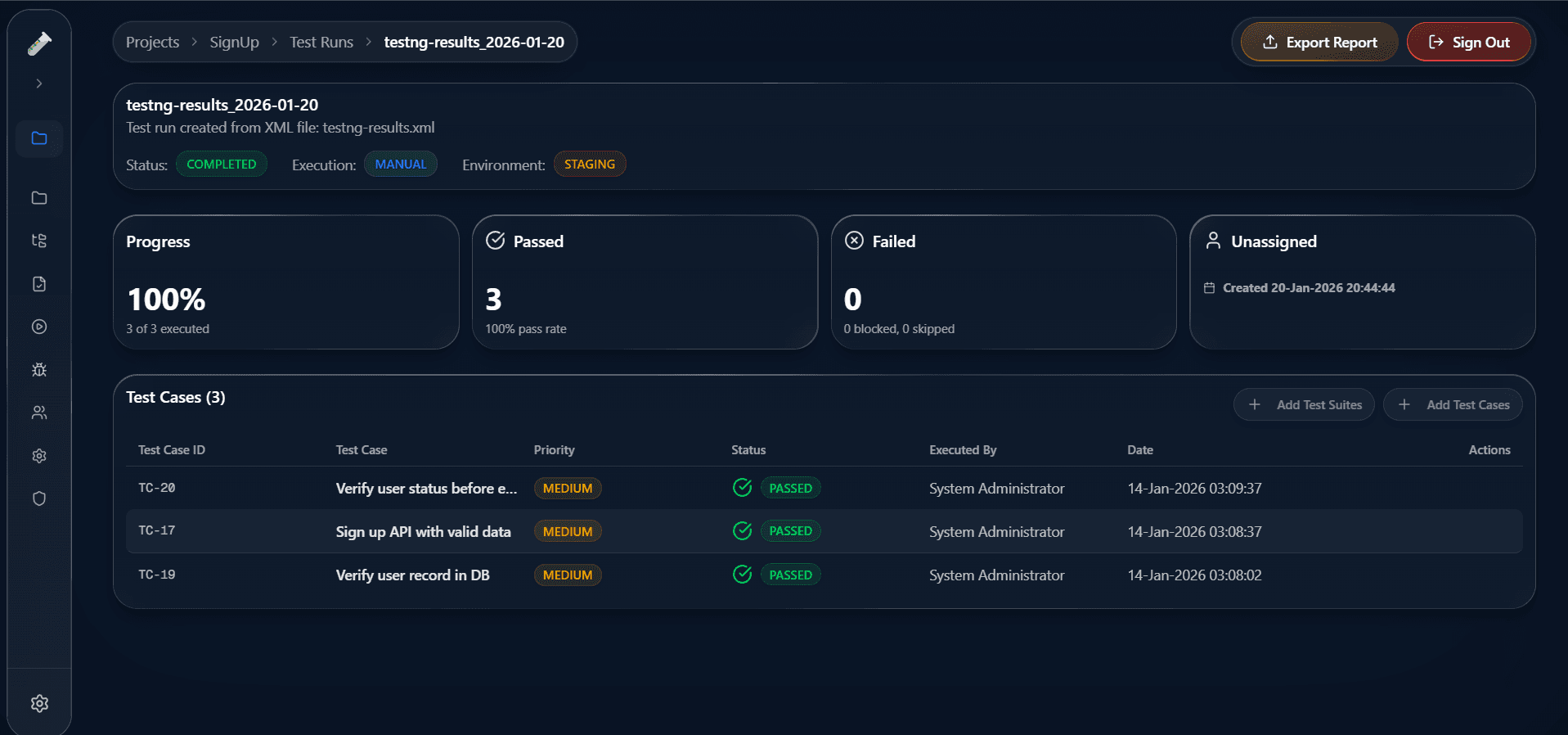Click the MANUAL execution badge
Viewport: 1568px width, 735px height.
(x=401, y=164)
